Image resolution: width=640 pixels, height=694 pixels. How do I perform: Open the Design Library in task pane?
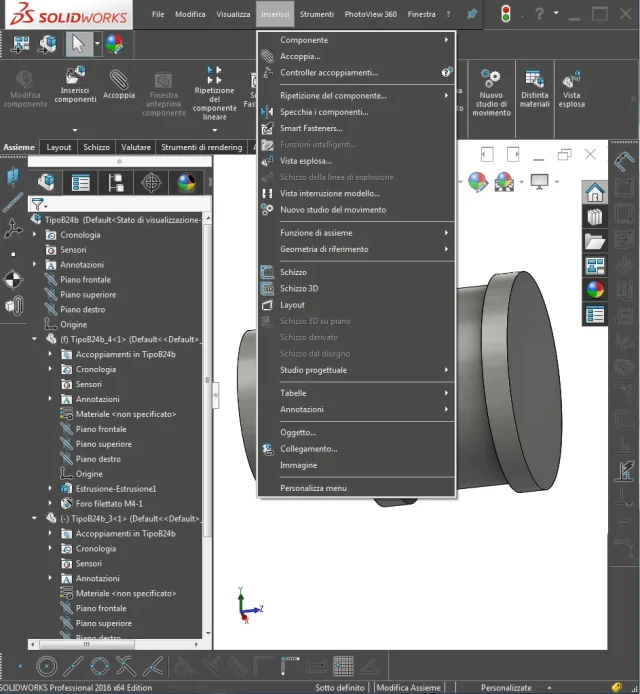pyautogui.click(x=595, y=216)
